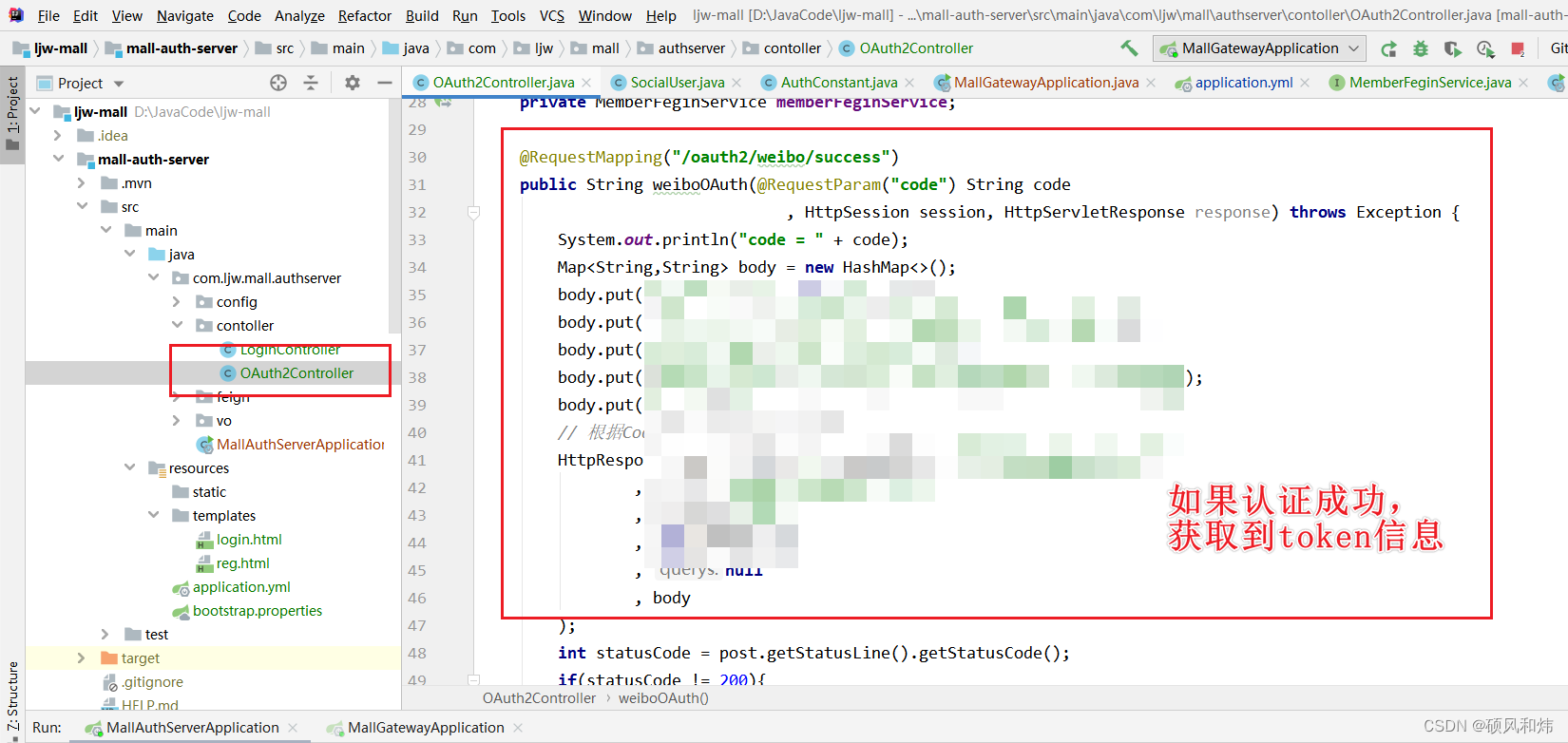Viewport: 1568px width, 743px height.
Task: Close the OAuth2Controller.java tab
Action: pos(587,83)
